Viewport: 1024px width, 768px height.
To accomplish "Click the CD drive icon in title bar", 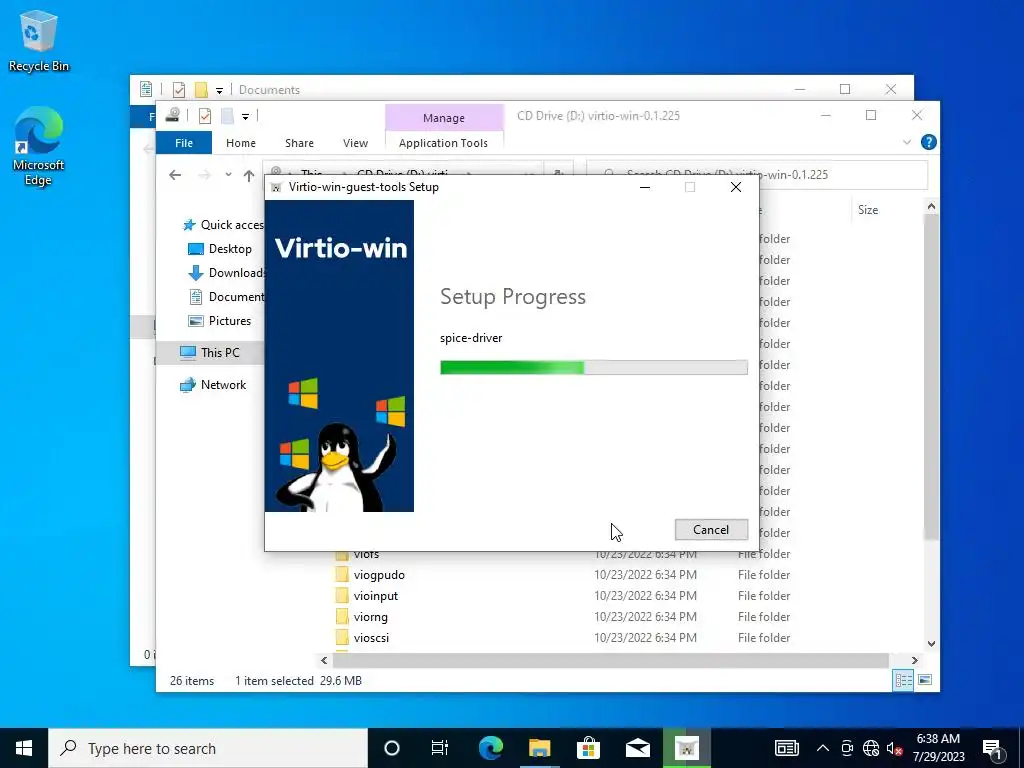I will click(x=172, y=116).
